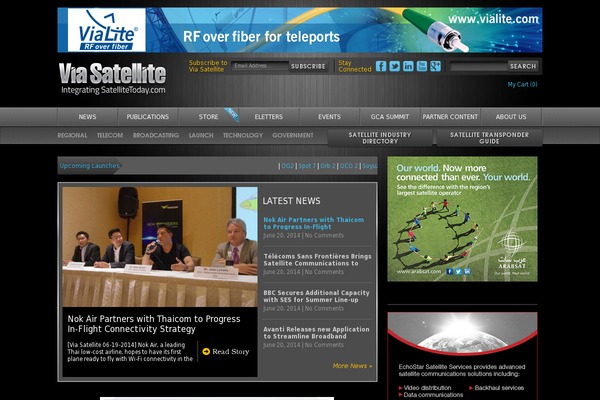Select the GOVERNMENT sub-navigation item
The height and width of the screenshot is (400, 600).
tap(293, 136)
